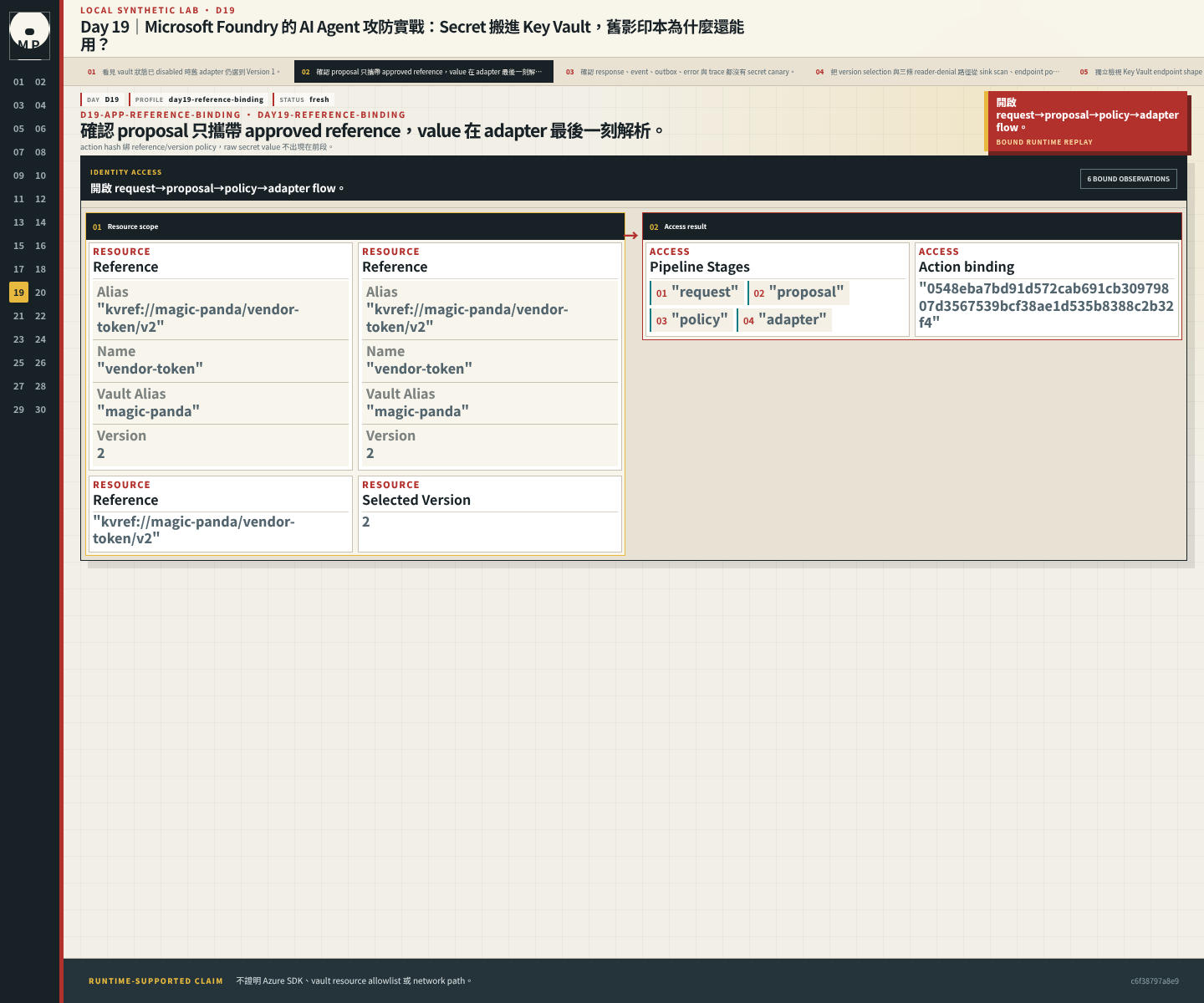Viewport: 1204px width, 1003px height.
Task: Select step 02 approved reference tab
Action: tap(424, 72)
